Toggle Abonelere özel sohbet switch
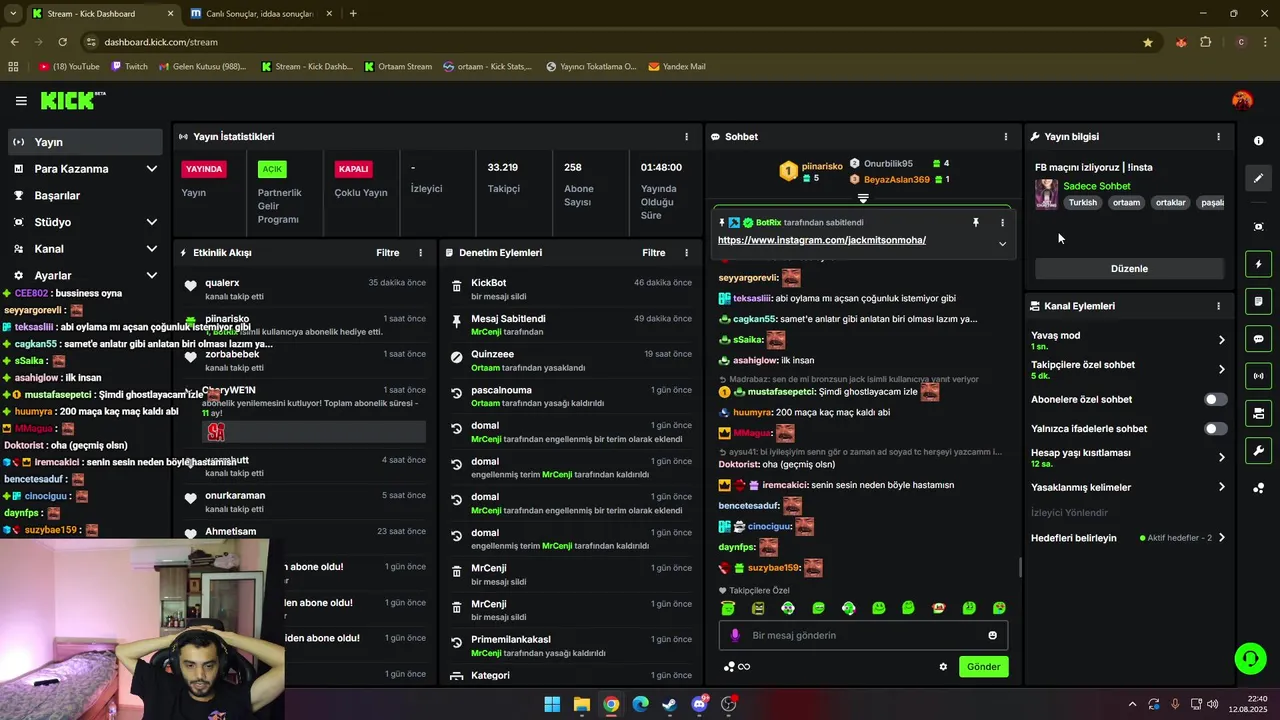The image size is (1280, 720). click(1215, 400)
